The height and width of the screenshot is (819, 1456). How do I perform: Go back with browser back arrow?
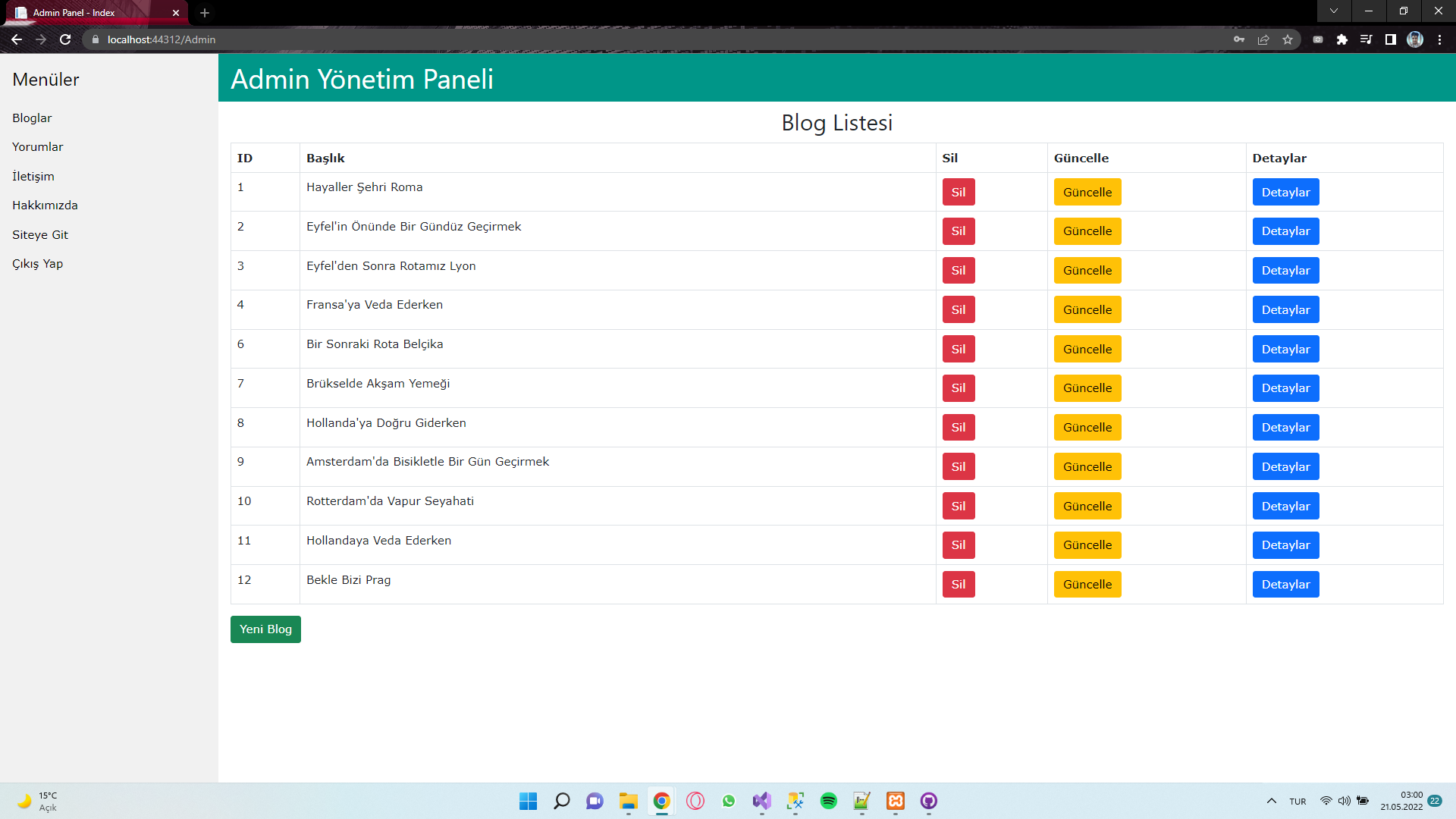16,39
